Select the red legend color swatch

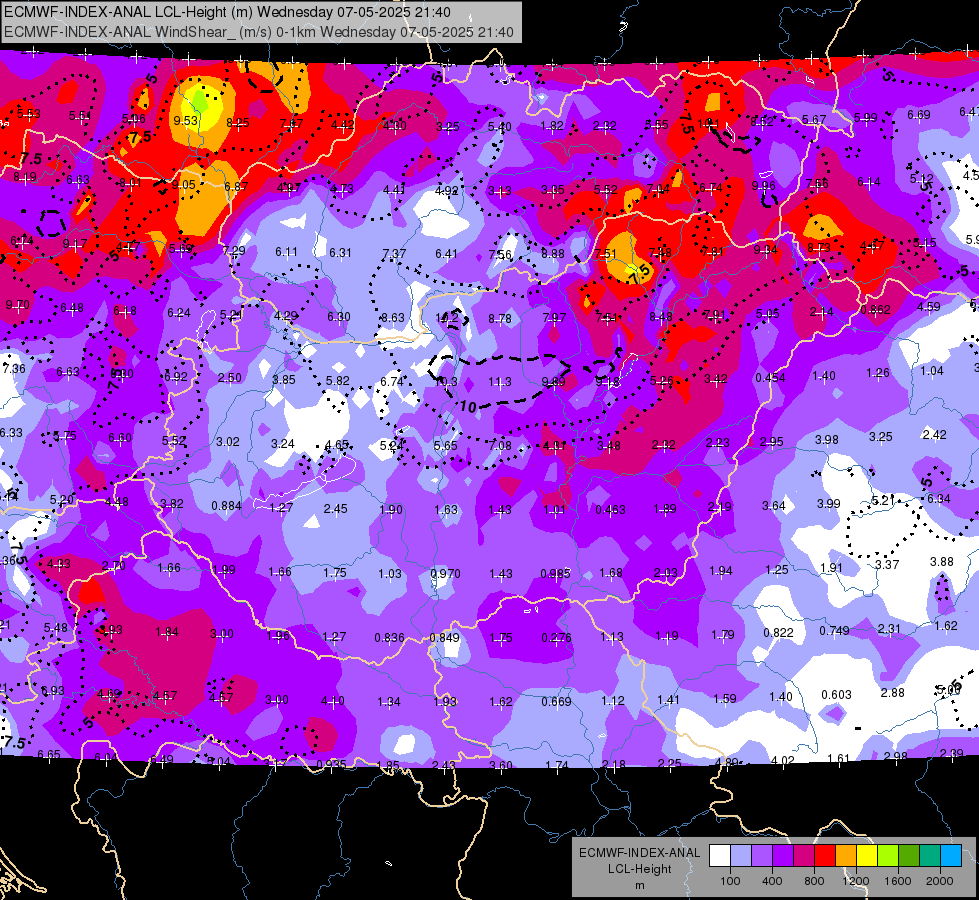pyautogui.click(x=825, y=855)
